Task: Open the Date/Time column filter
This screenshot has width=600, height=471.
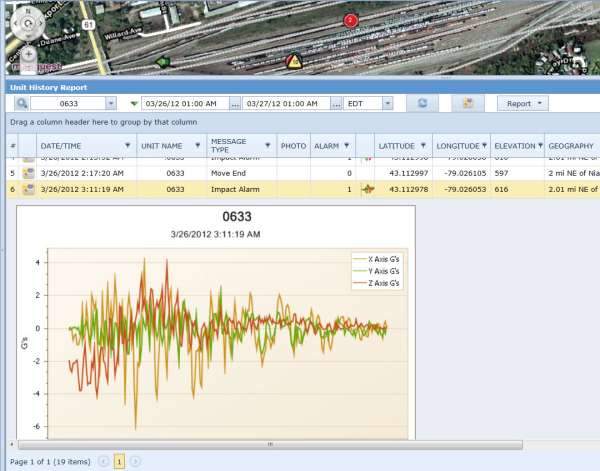Action: pyautogui.click(x=127, y=146)
